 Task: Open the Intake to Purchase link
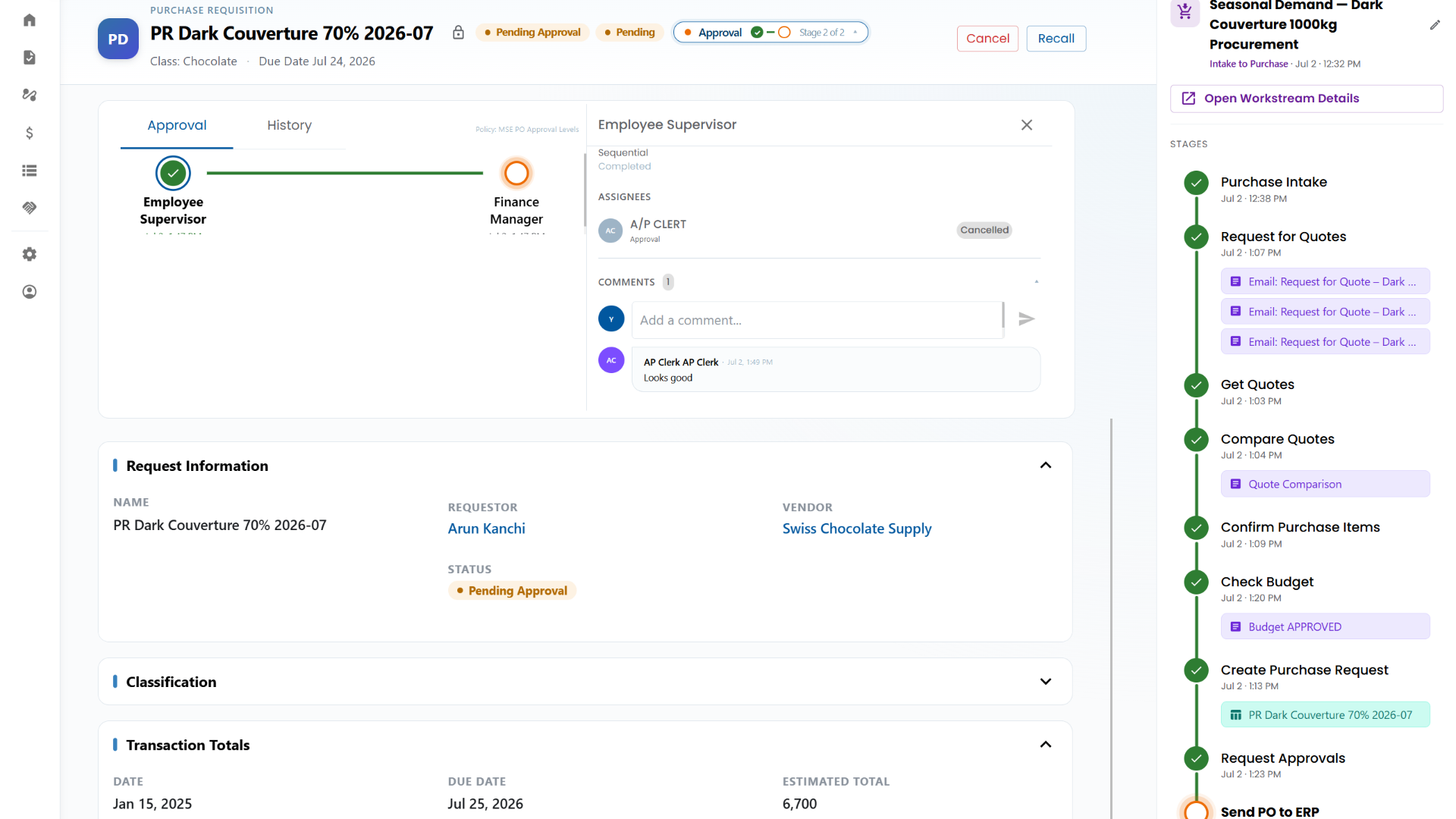[x=1248, y=64]
